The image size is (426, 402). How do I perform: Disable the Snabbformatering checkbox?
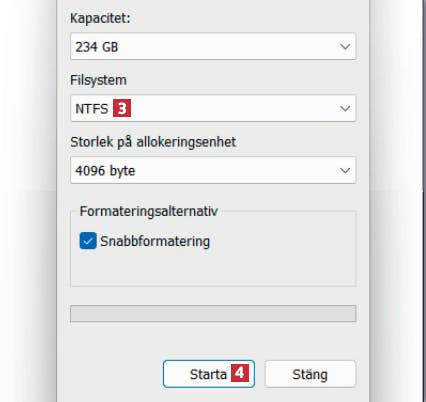point(88,241)
